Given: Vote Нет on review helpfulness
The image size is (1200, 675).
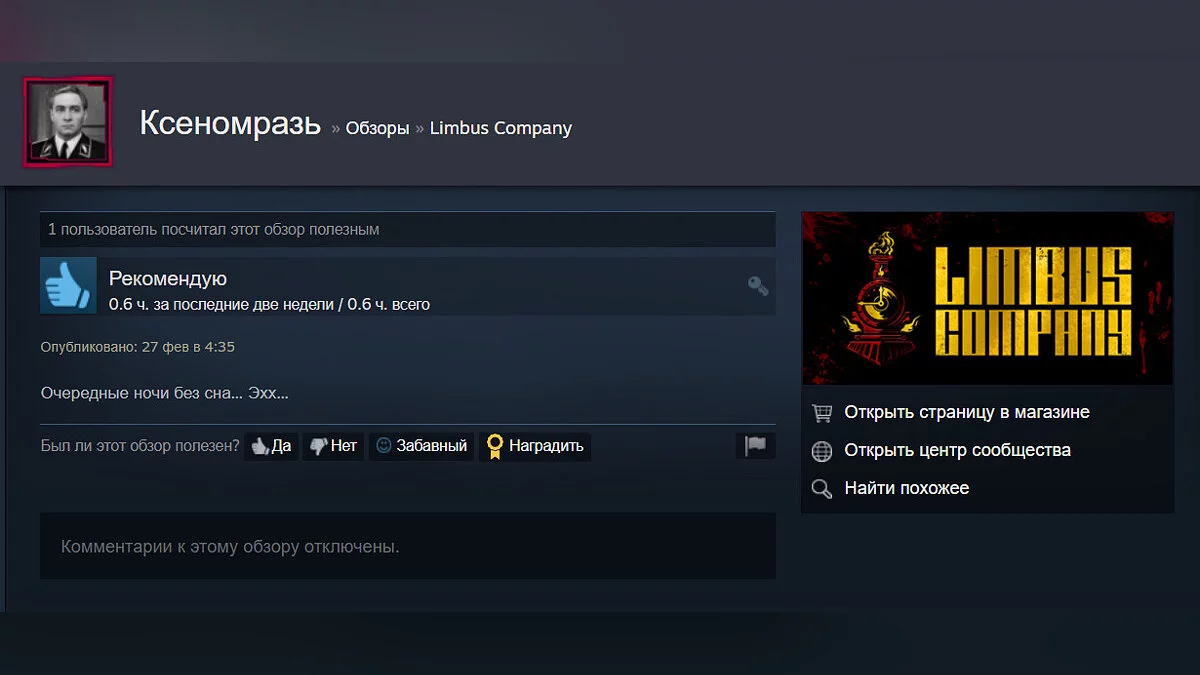Looking at the screenshot, I should 333,446.
